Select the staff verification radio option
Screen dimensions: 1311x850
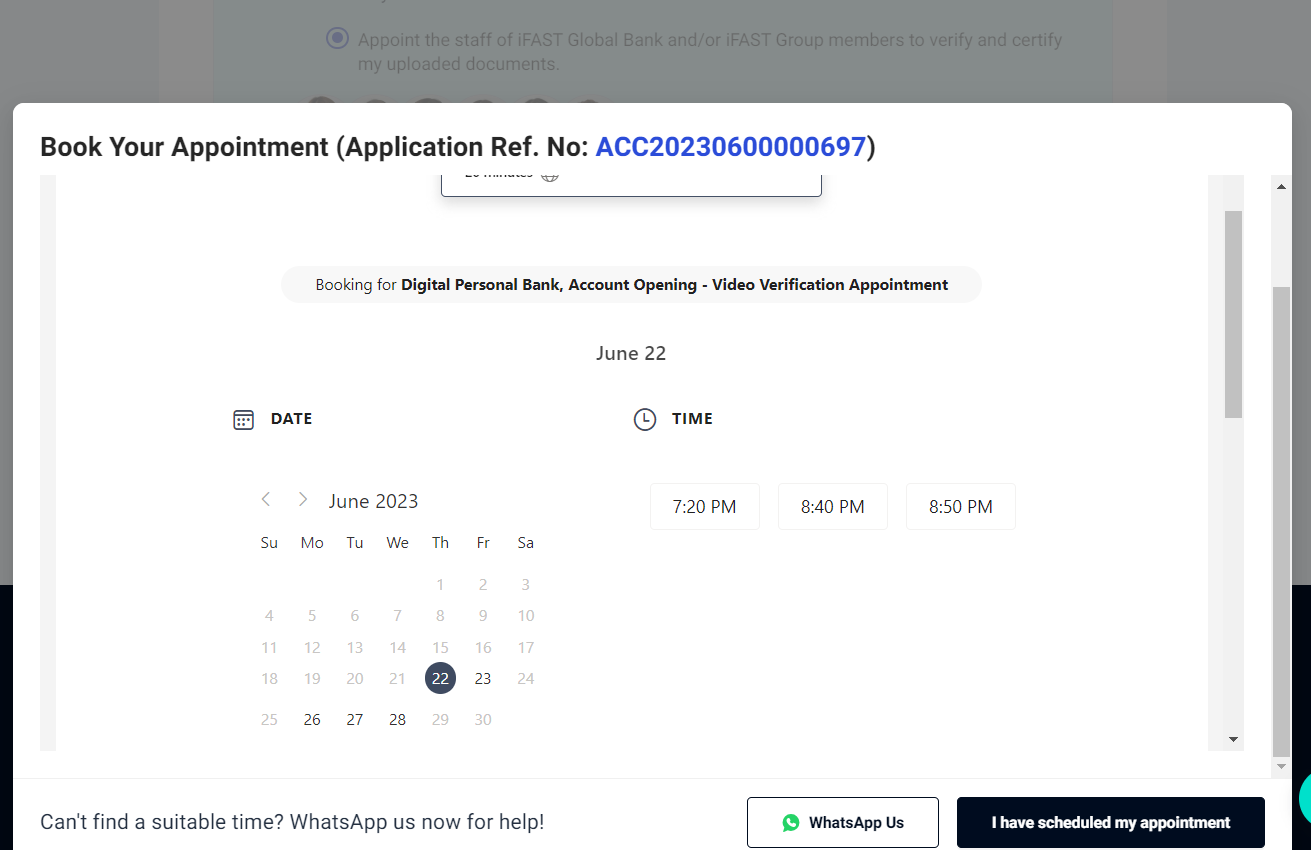tap(338, 39)
